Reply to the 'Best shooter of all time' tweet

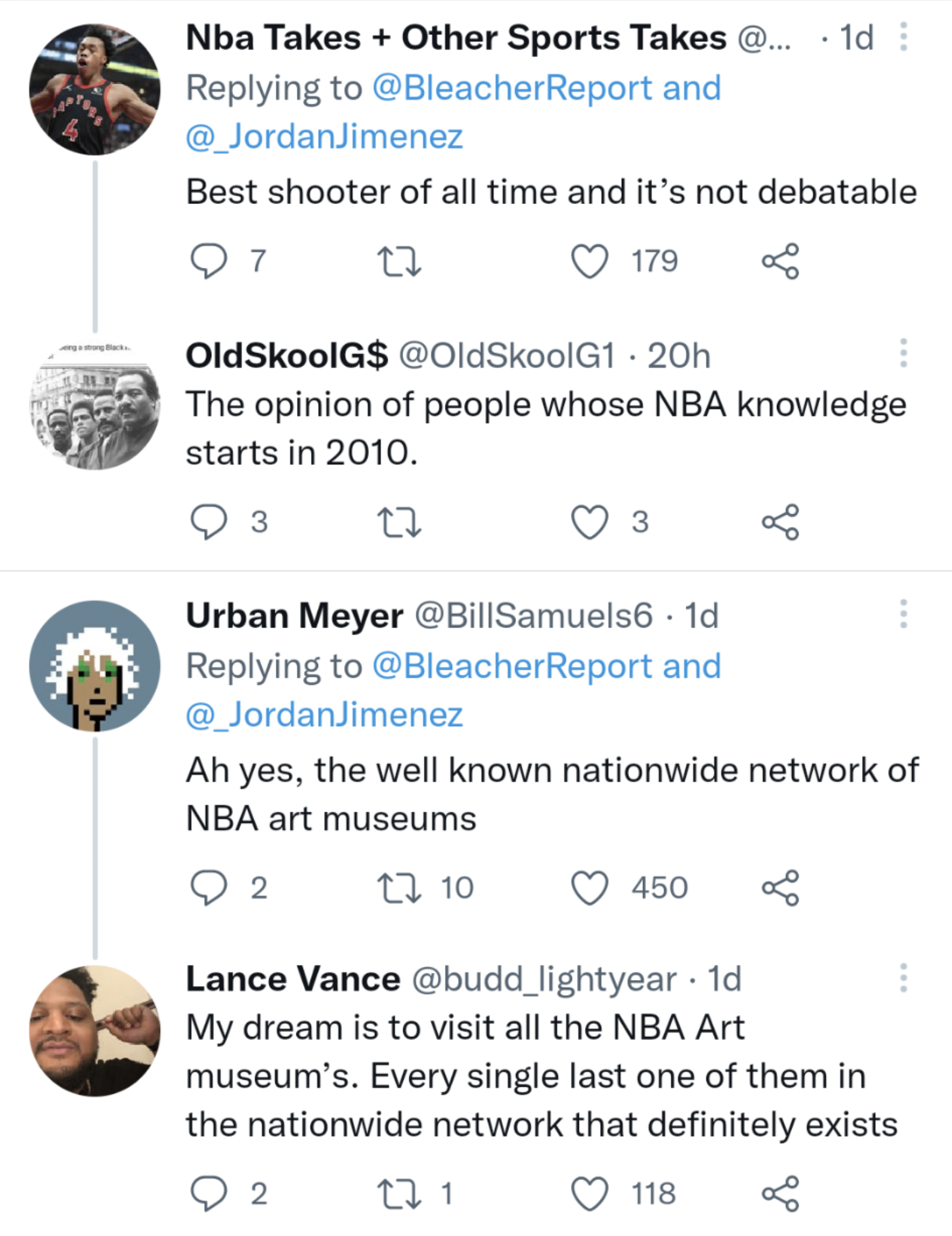tap(209, 261)
